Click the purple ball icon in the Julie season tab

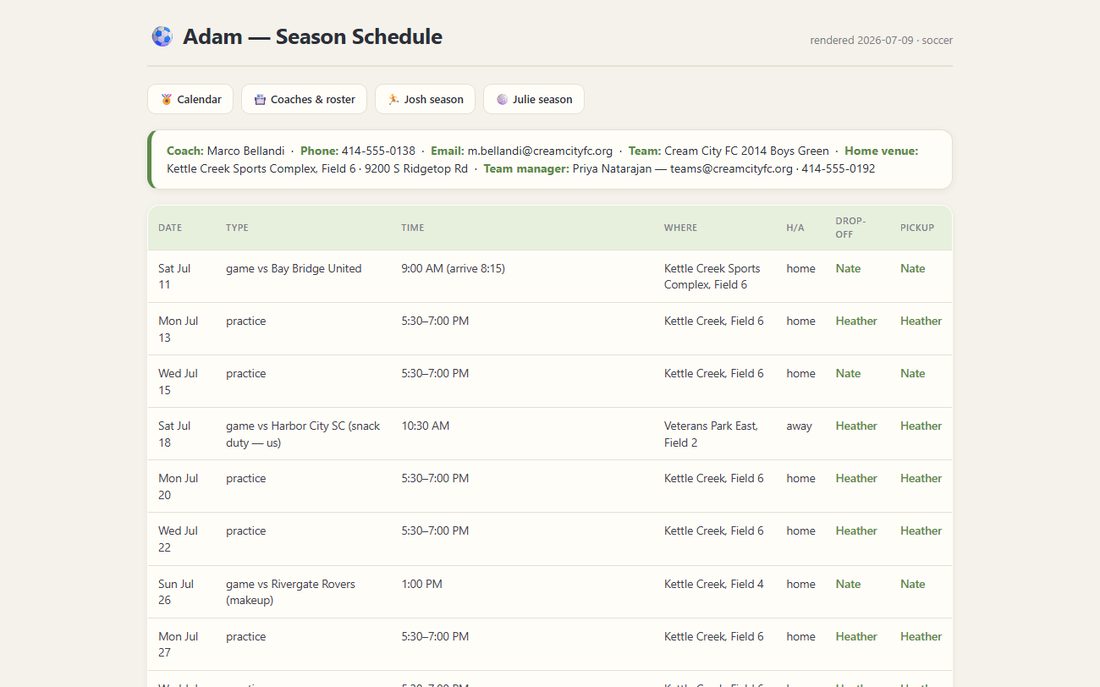(502, 100)
